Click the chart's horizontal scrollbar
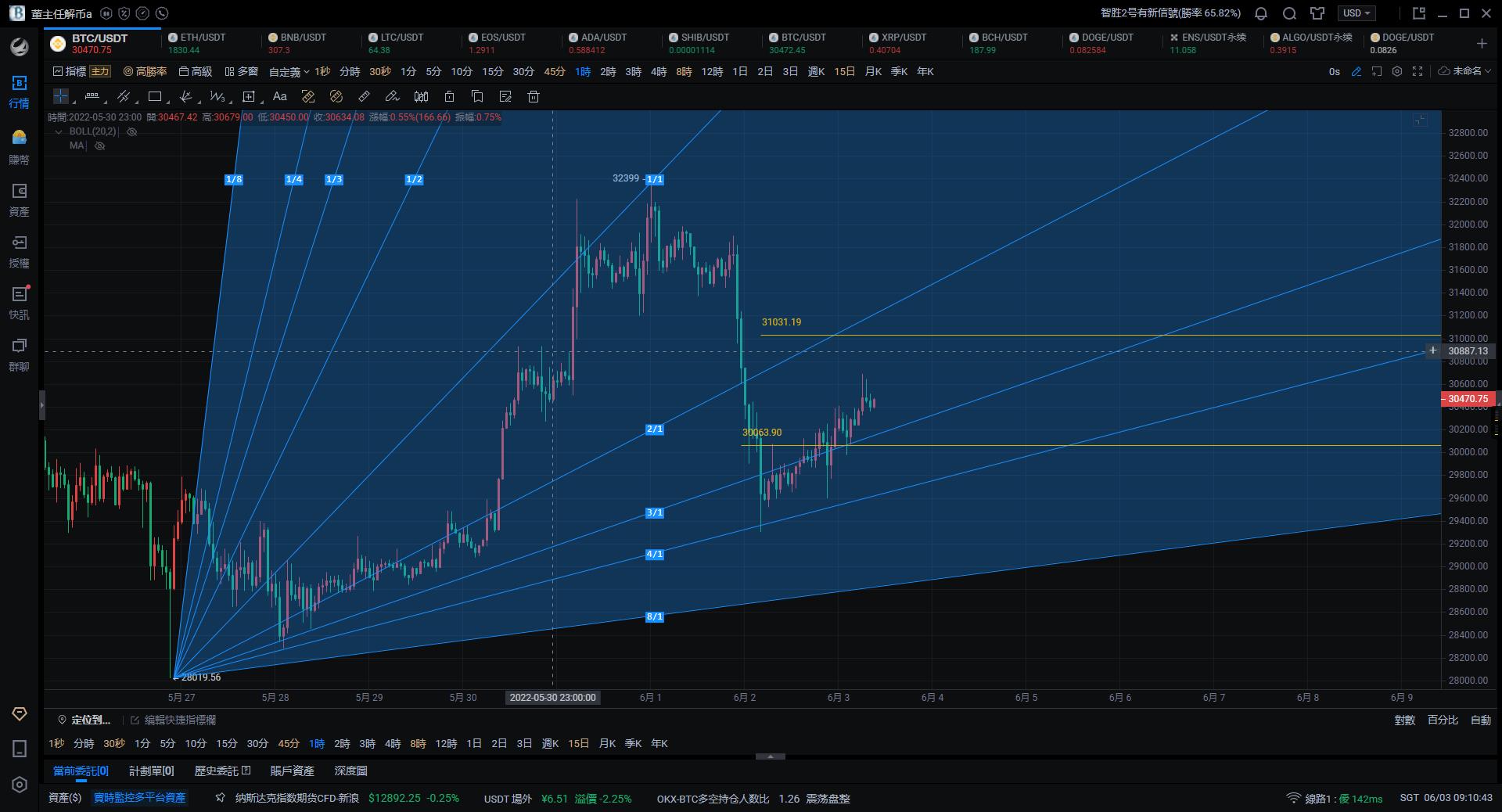The width and height of the screenshot is (1502, 812). pos(770,756)
